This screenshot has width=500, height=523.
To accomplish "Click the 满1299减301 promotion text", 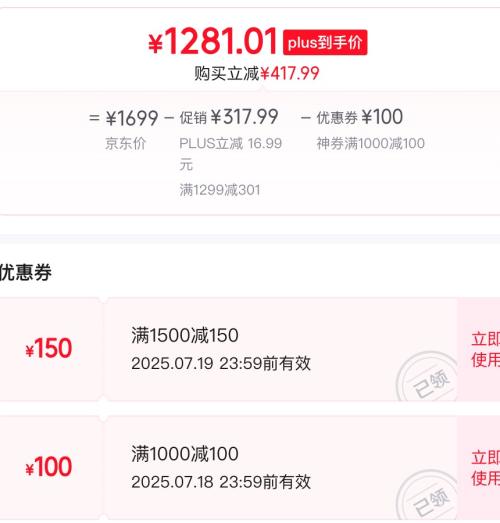I will point(220,190).
